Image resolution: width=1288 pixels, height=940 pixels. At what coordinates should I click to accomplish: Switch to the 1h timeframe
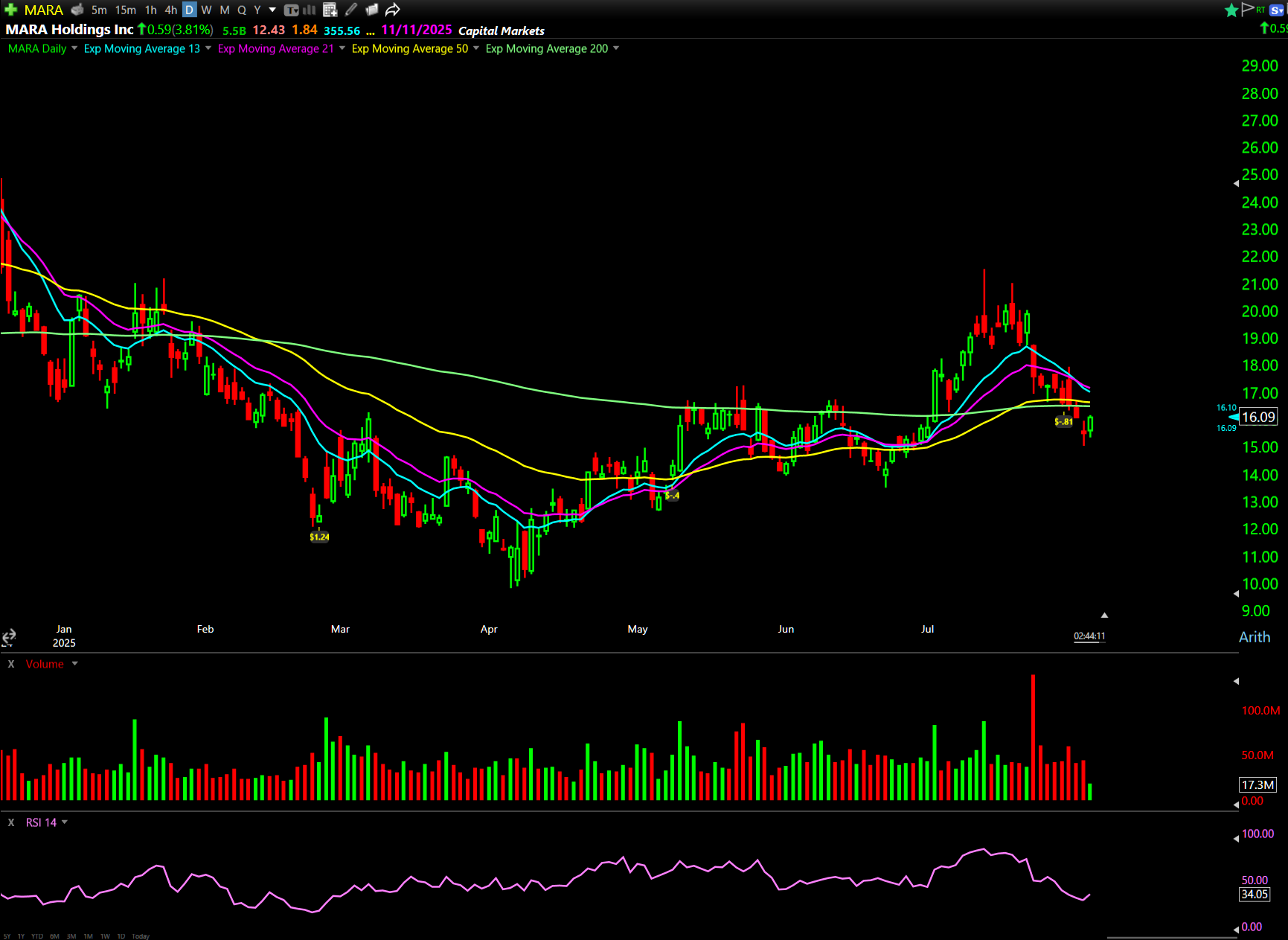(x=151, y=10)
